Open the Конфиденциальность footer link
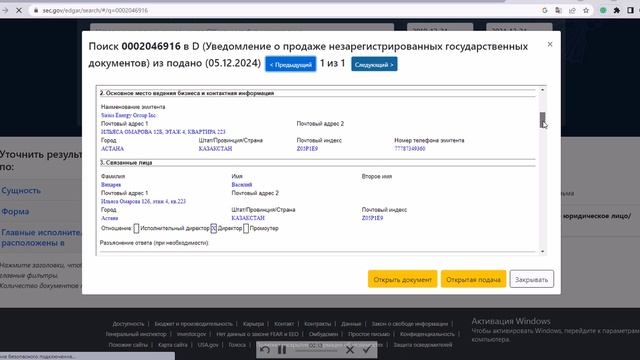The height and width of the screenshot is (360, 640). (427, 334)
